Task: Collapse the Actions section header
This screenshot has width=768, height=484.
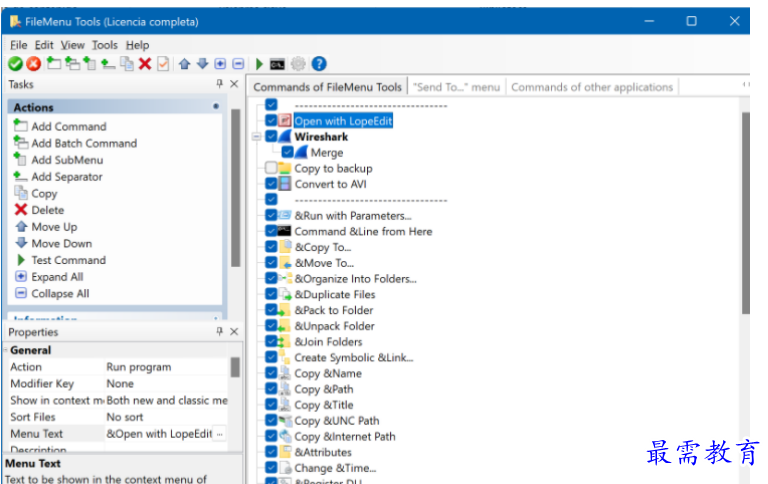Action: coord(216,106)
